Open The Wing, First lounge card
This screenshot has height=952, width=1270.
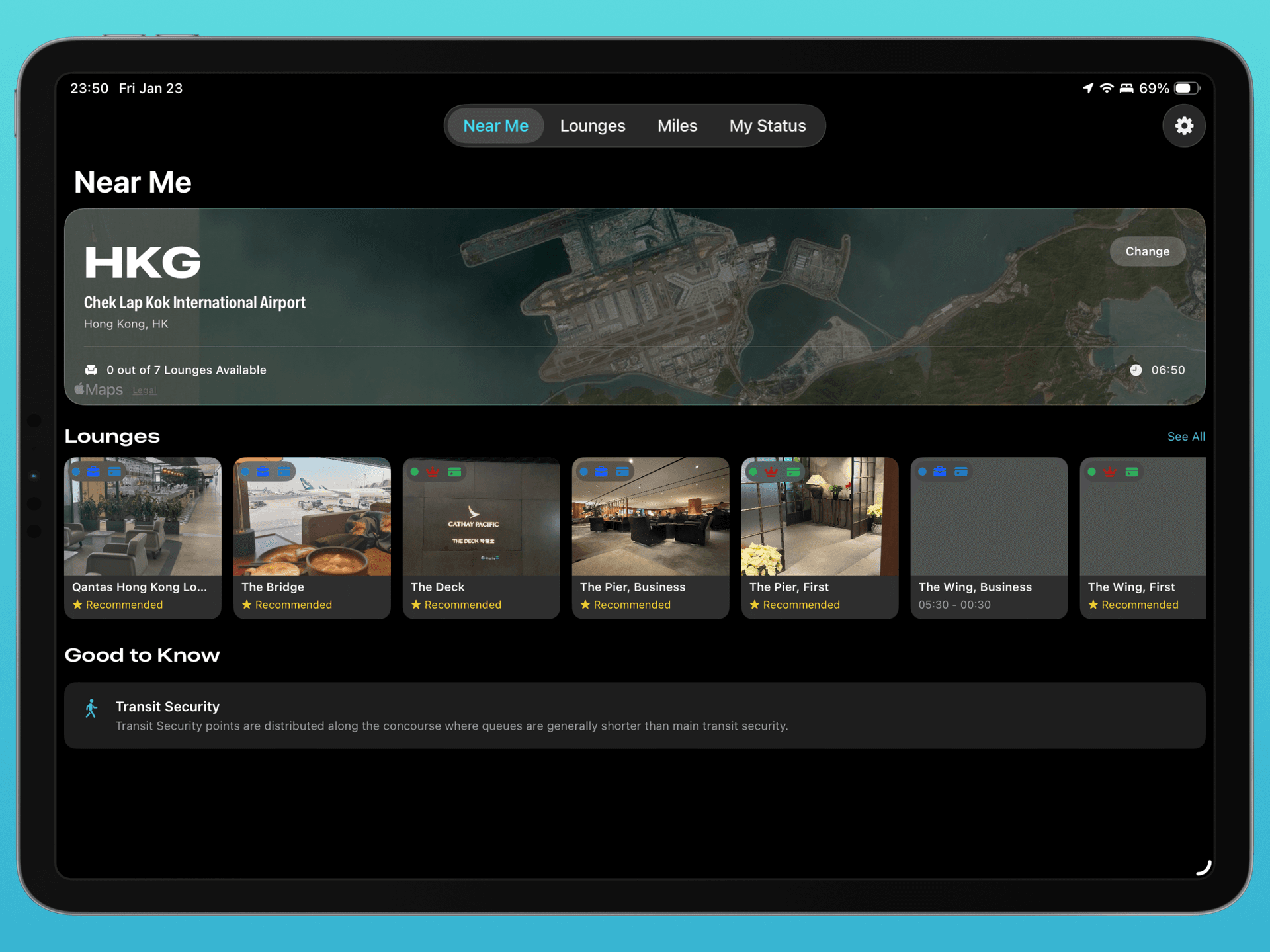click(1142, 538)
